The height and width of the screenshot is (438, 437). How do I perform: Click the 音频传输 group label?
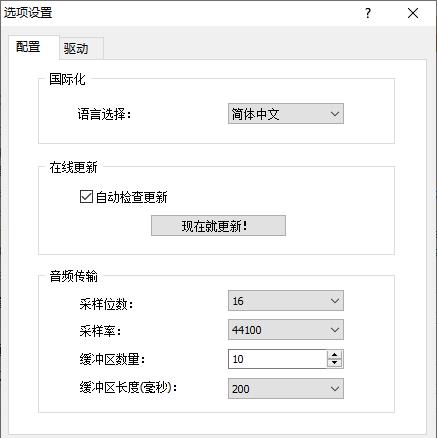coord(73,276)
